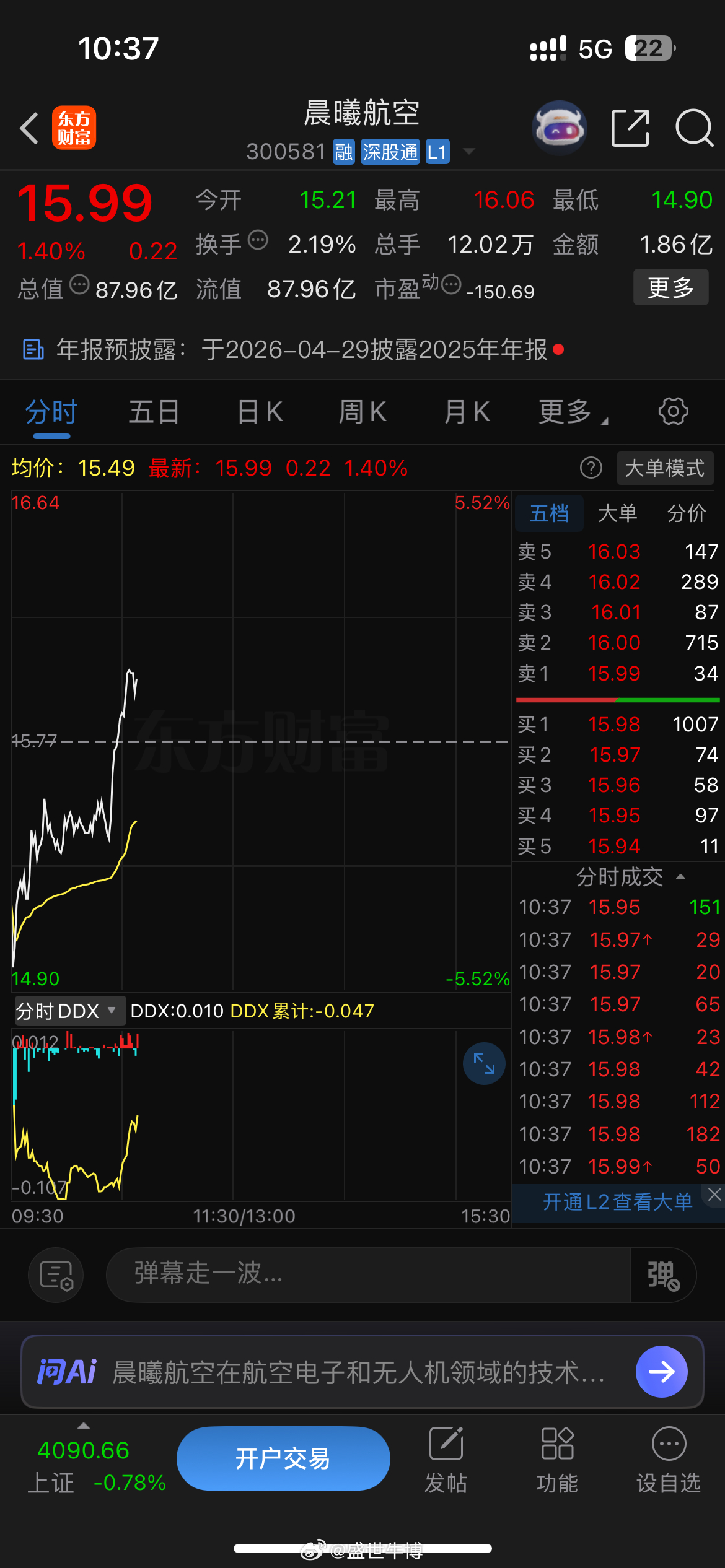Image resolution: width=725 pixels, height=1568 pixels.
Task: Switch to the 大单 tab
Action: 618,513
